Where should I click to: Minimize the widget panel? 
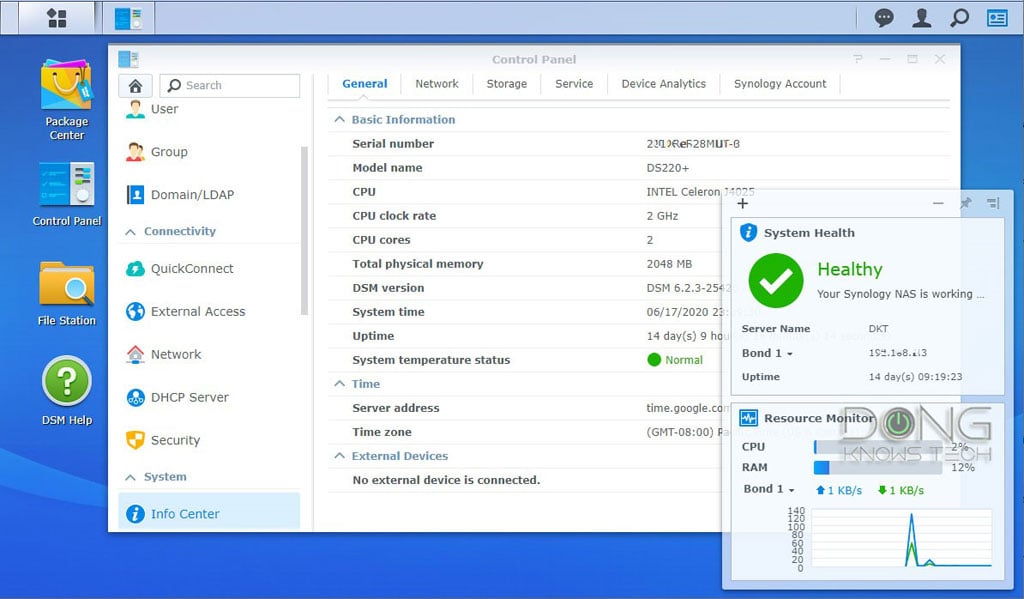tap(938, 203)
